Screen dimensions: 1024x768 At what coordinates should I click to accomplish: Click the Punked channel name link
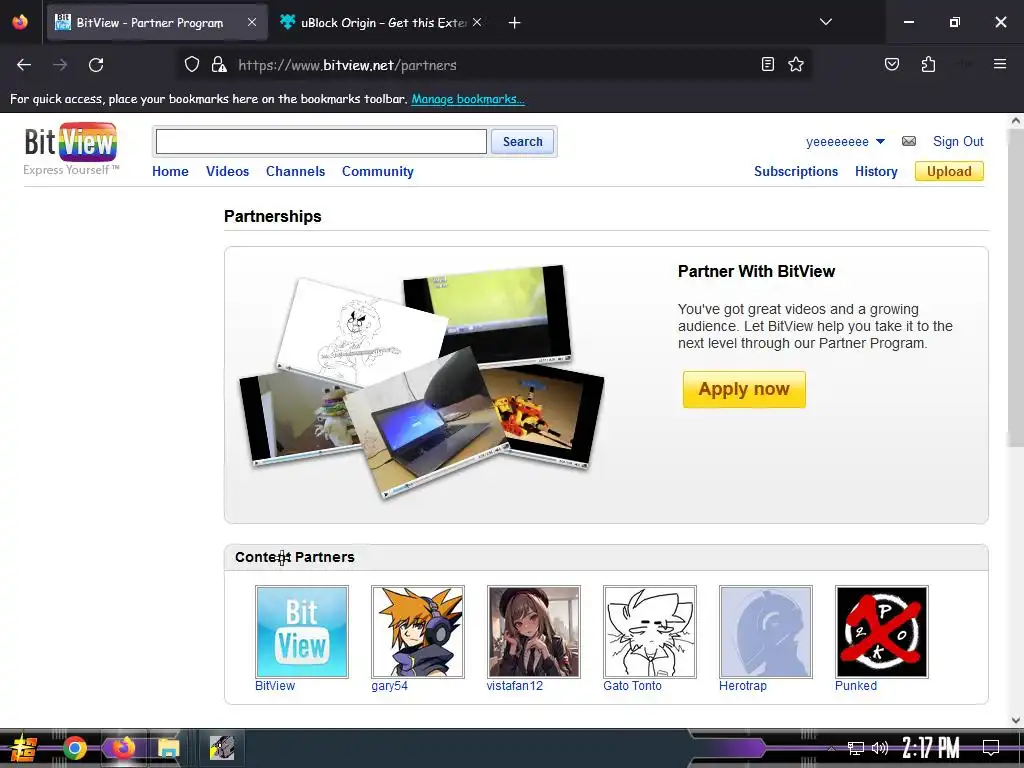tap(856, 686)
